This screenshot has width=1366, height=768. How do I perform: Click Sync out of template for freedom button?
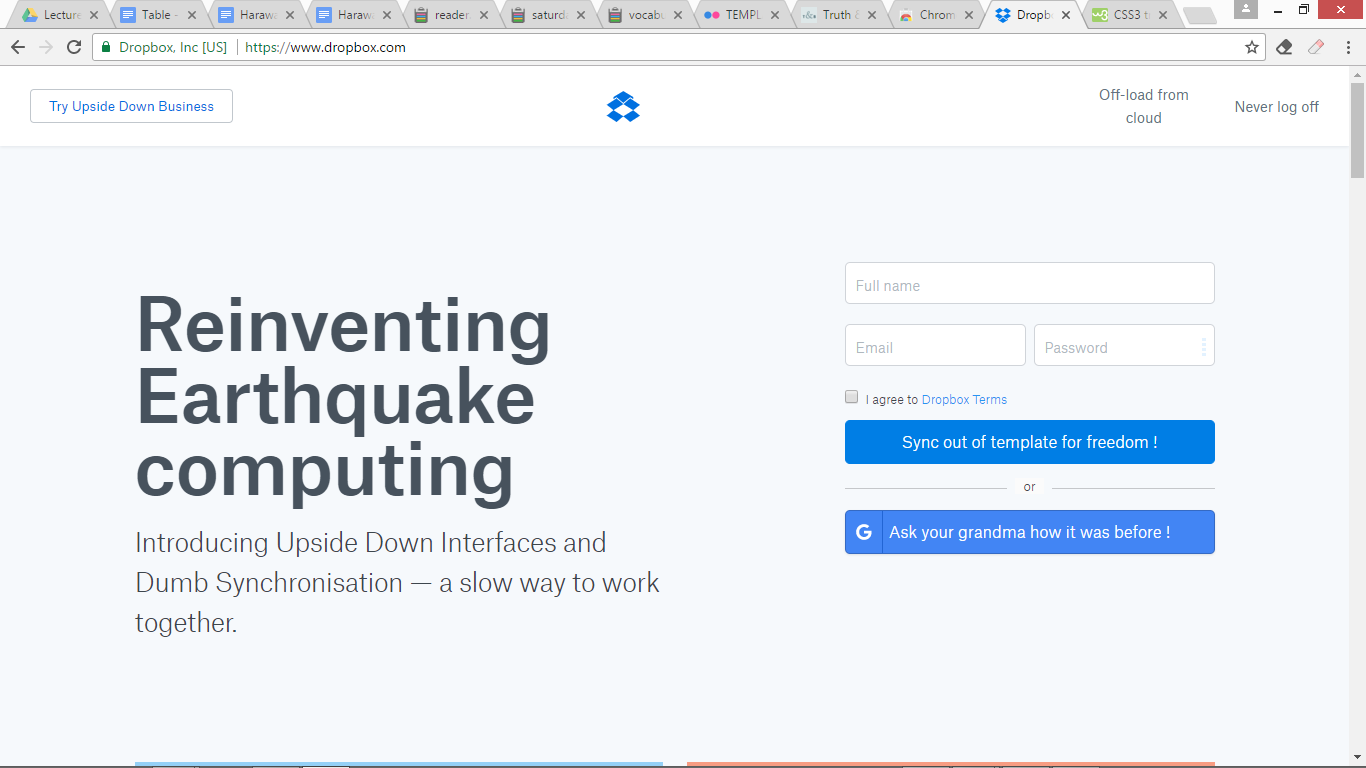[x=1030, y=442]
